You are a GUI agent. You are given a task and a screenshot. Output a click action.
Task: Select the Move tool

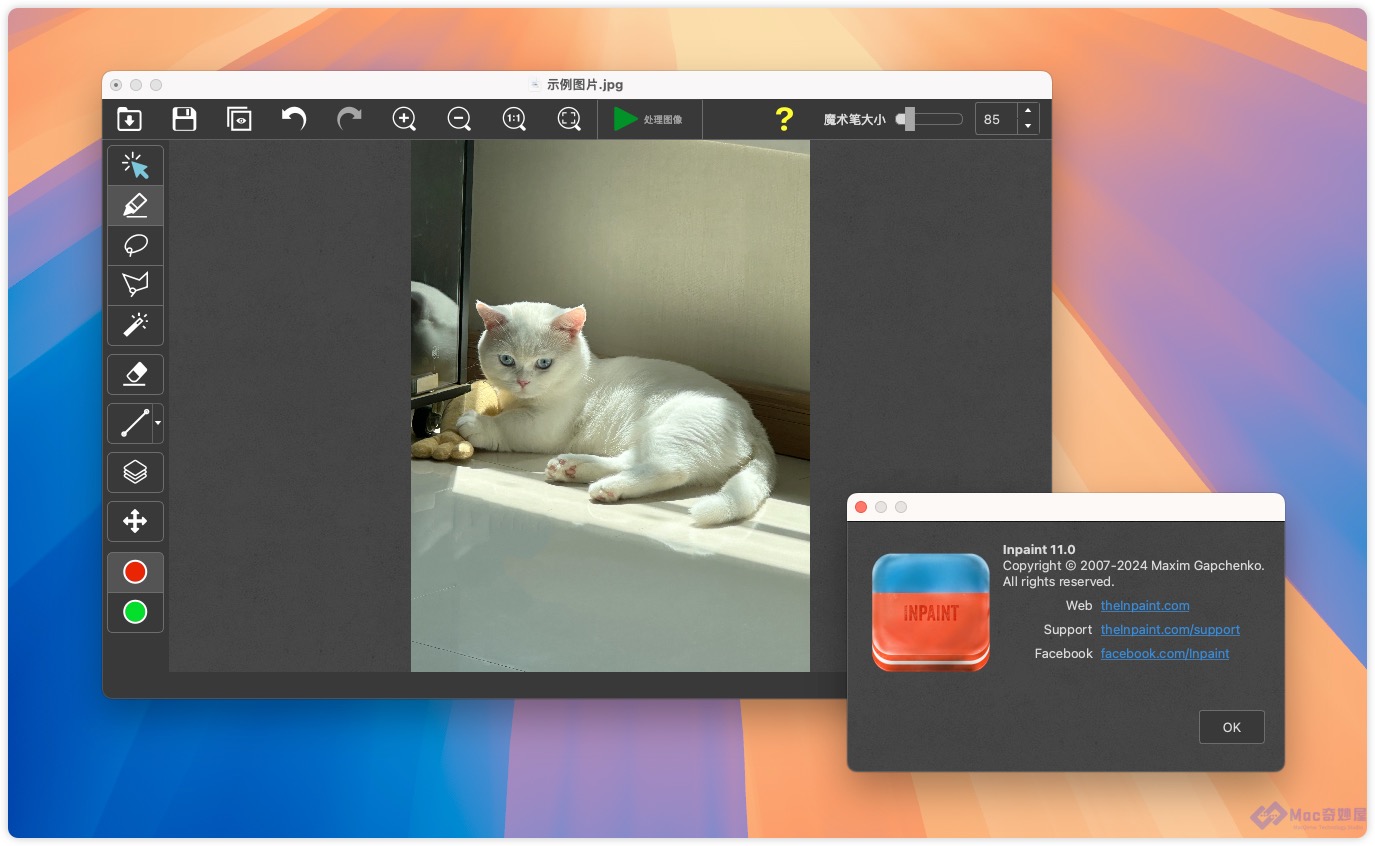click(135, 521)
